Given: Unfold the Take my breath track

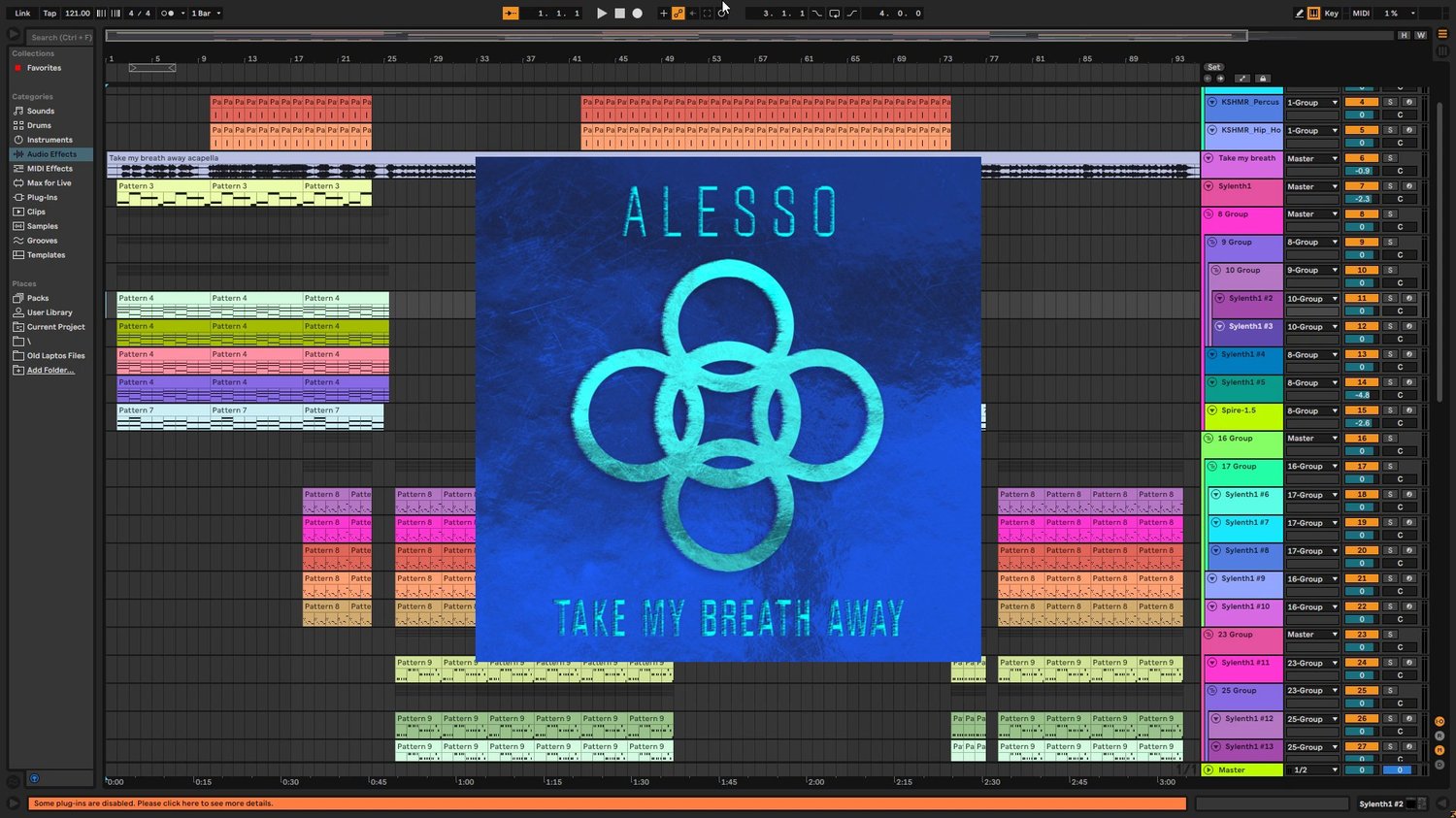Looking at the screenshot, I should 1209,158.
